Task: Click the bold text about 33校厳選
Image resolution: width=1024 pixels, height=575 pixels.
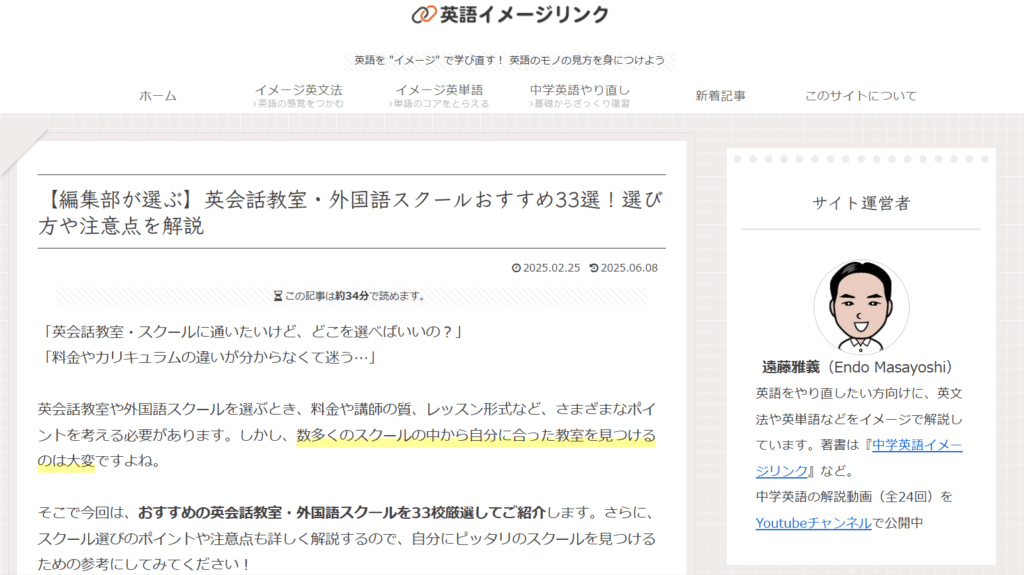Action: click(341, 513)
